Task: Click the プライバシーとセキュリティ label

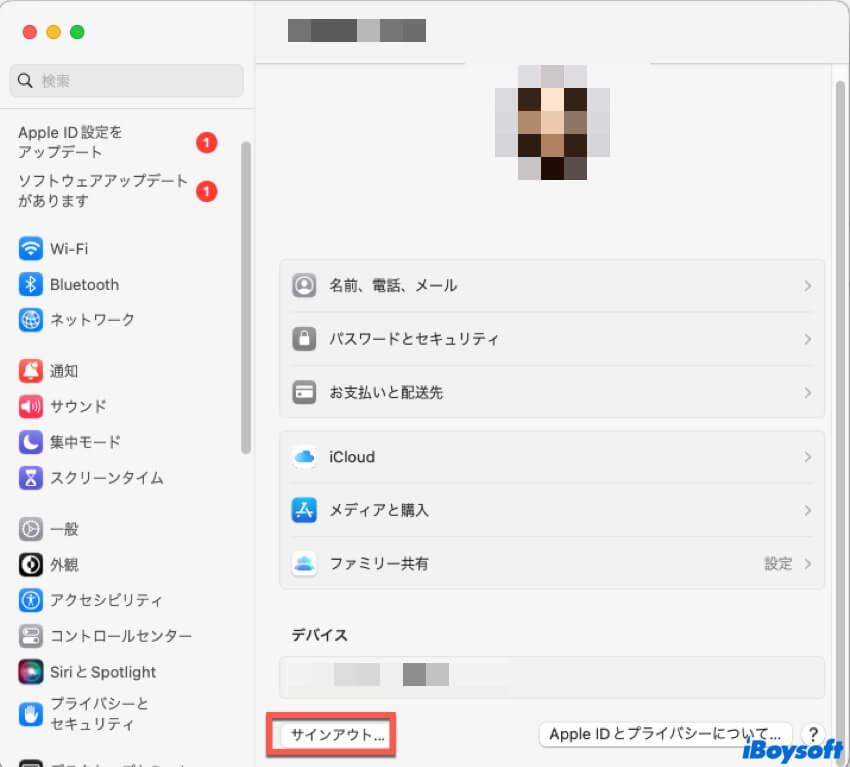Action: point(99,714)
